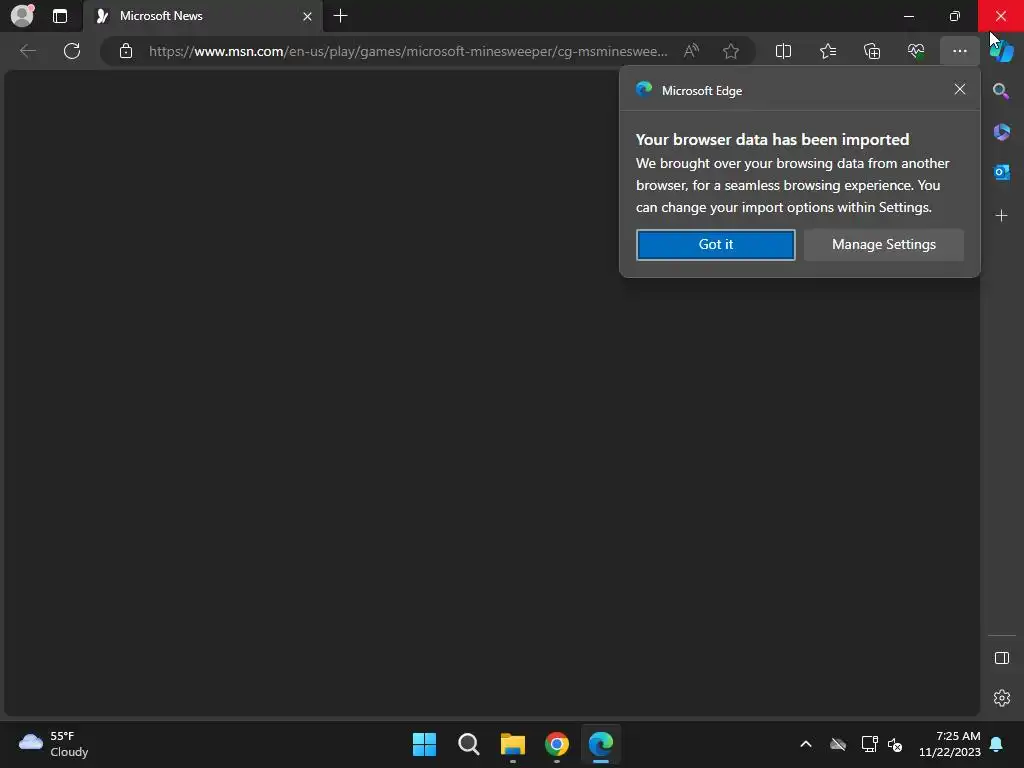Open network status tray icon
This screenshot has width=1024, height=768.
pos(869,744)
